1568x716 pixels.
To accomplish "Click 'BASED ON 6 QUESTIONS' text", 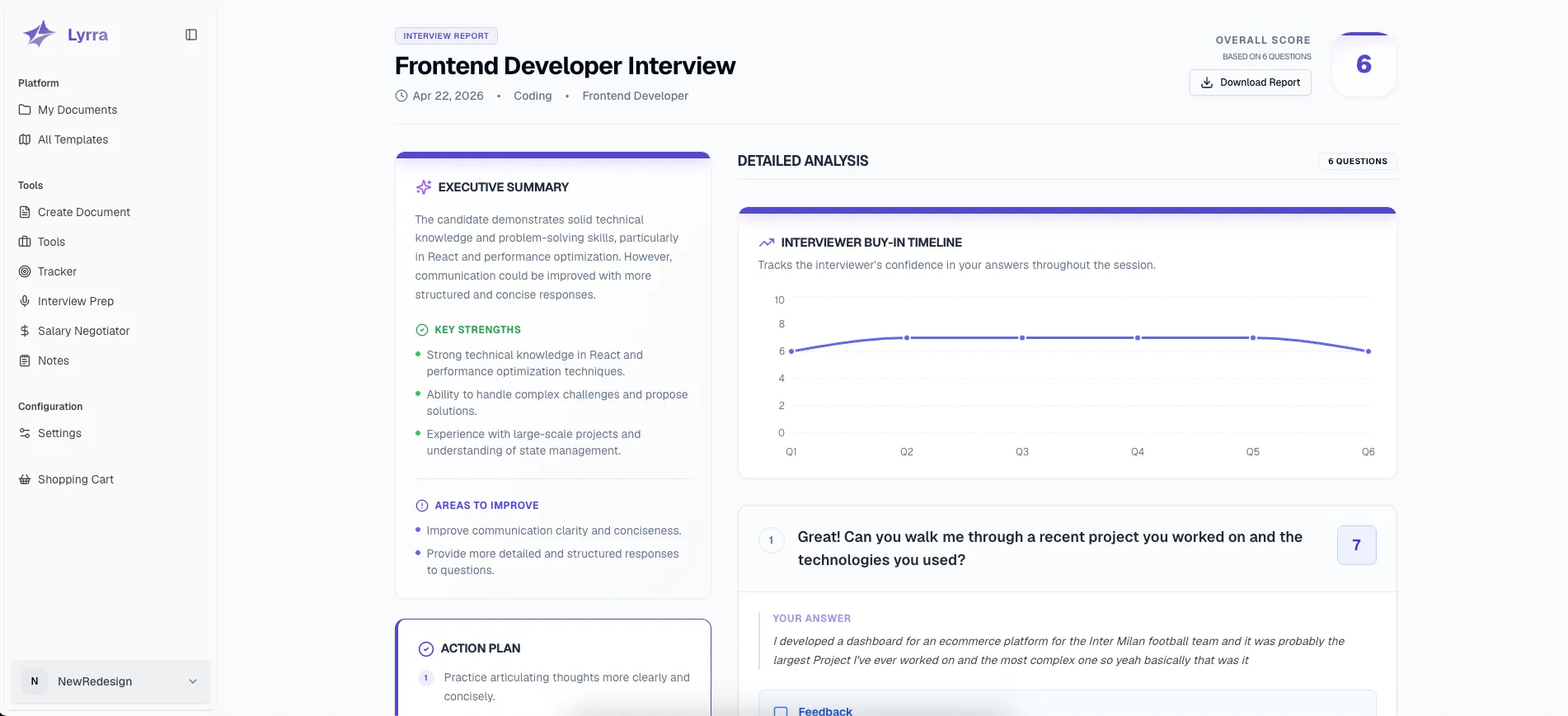I will point(1266,57).
